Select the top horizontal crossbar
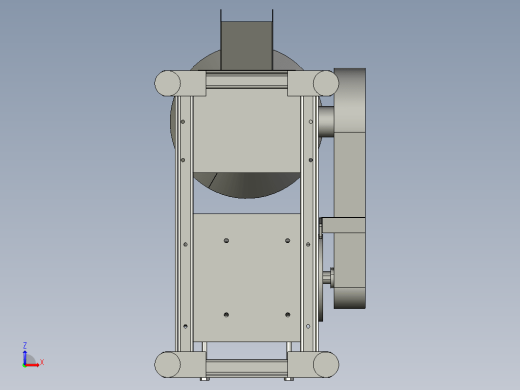This screenshot has width=520, height=390. click(247, 80)
